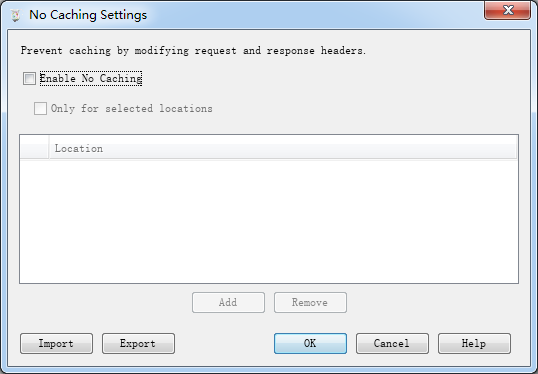Confirm settings with the OK button
Screen dimensions: 538x374
coord(310,343)
